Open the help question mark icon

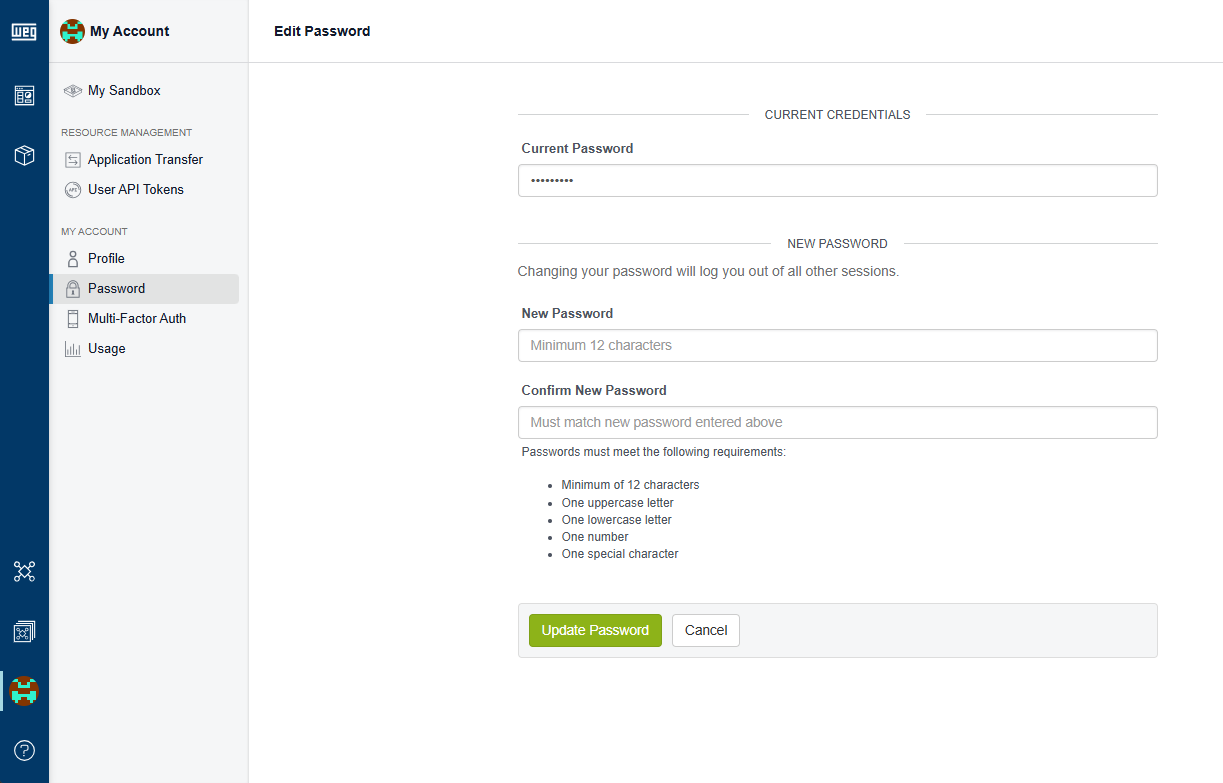(x=24, y=750)
